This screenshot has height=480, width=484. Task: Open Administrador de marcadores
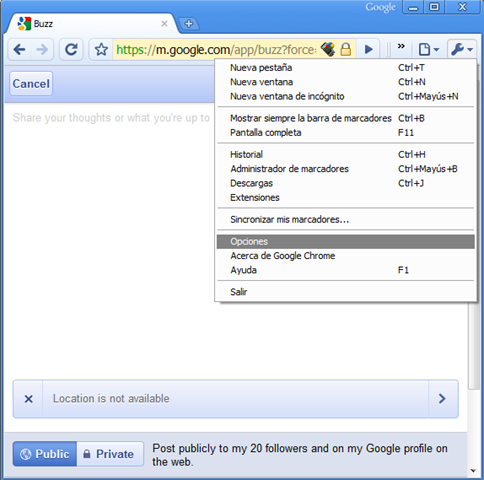coord(346,169)
